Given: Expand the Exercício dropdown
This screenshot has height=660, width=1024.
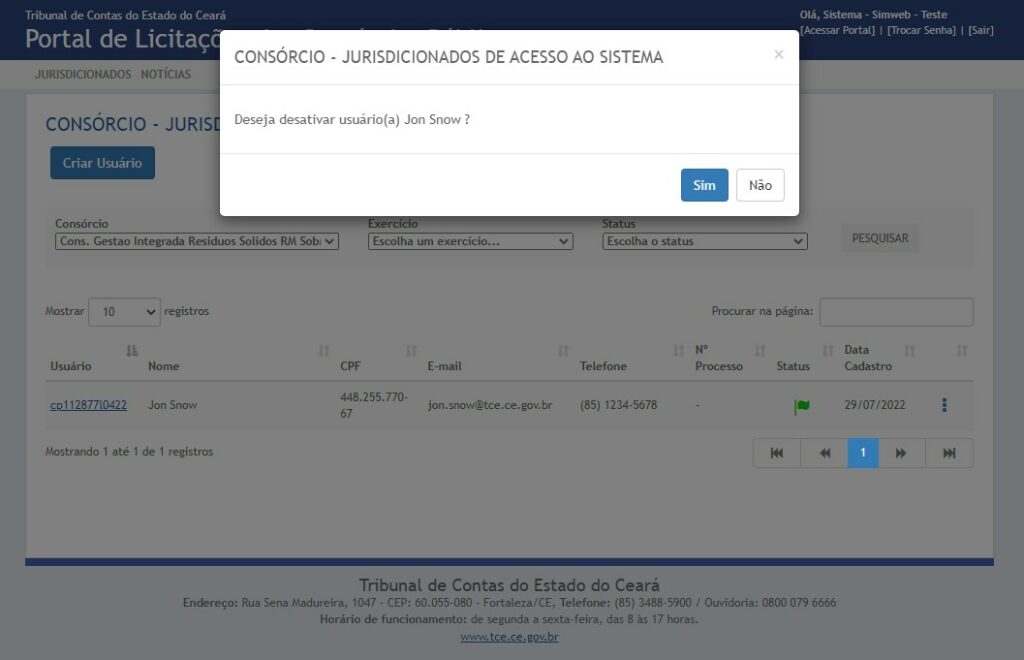Looking at the screenshot, I should click(470, 241).
